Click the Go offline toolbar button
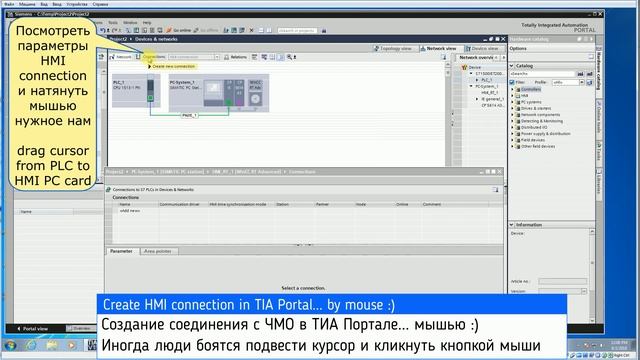 click(206, 30)
